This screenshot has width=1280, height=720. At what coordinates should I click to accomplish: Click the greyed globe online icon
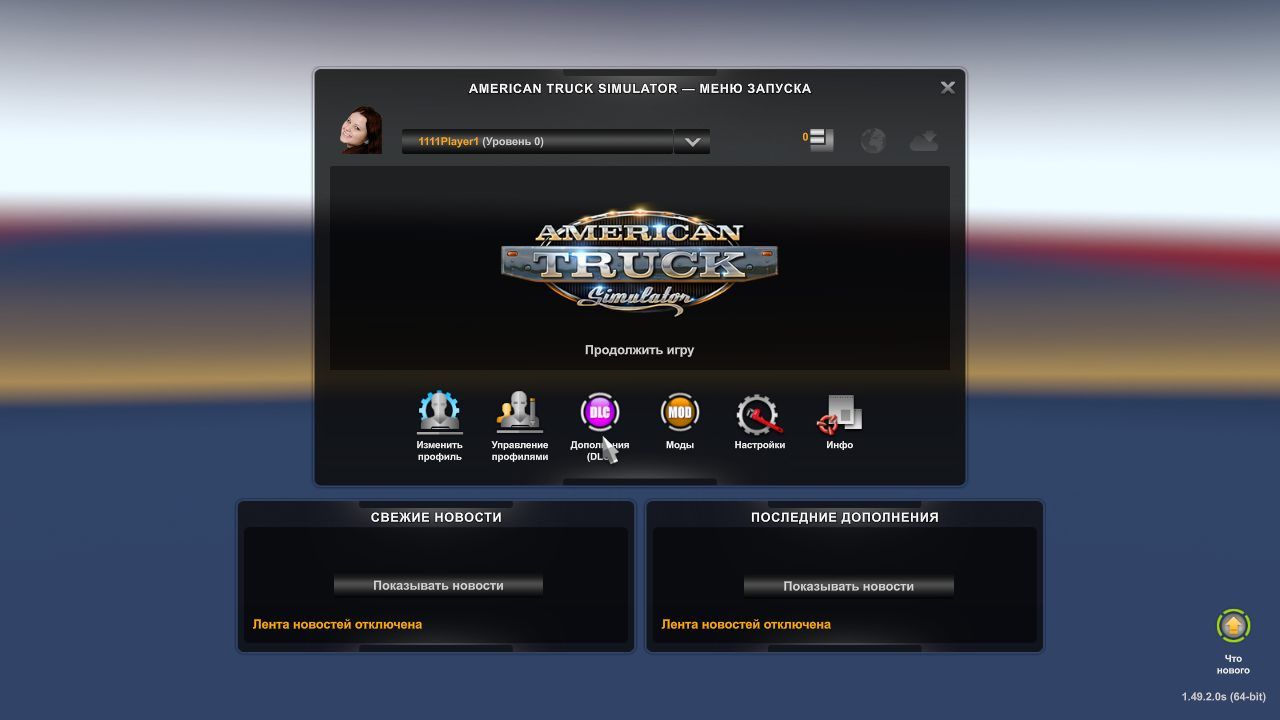coord(873,140)
